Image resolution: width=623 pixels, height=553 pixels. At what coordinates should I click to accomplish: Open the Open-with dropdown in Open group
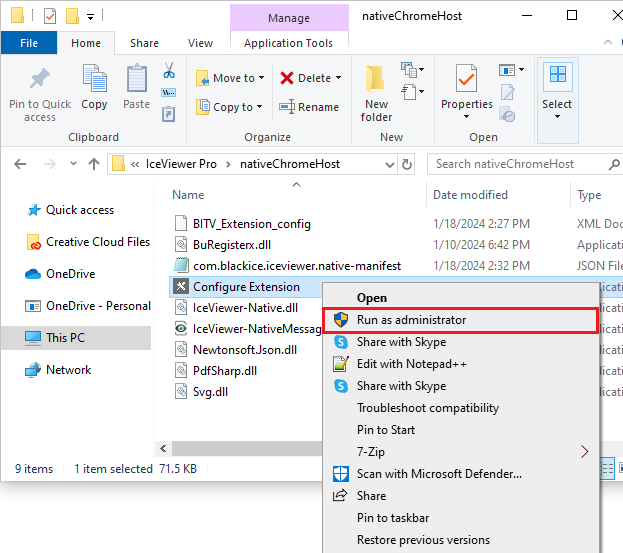(x=512, y=70)
